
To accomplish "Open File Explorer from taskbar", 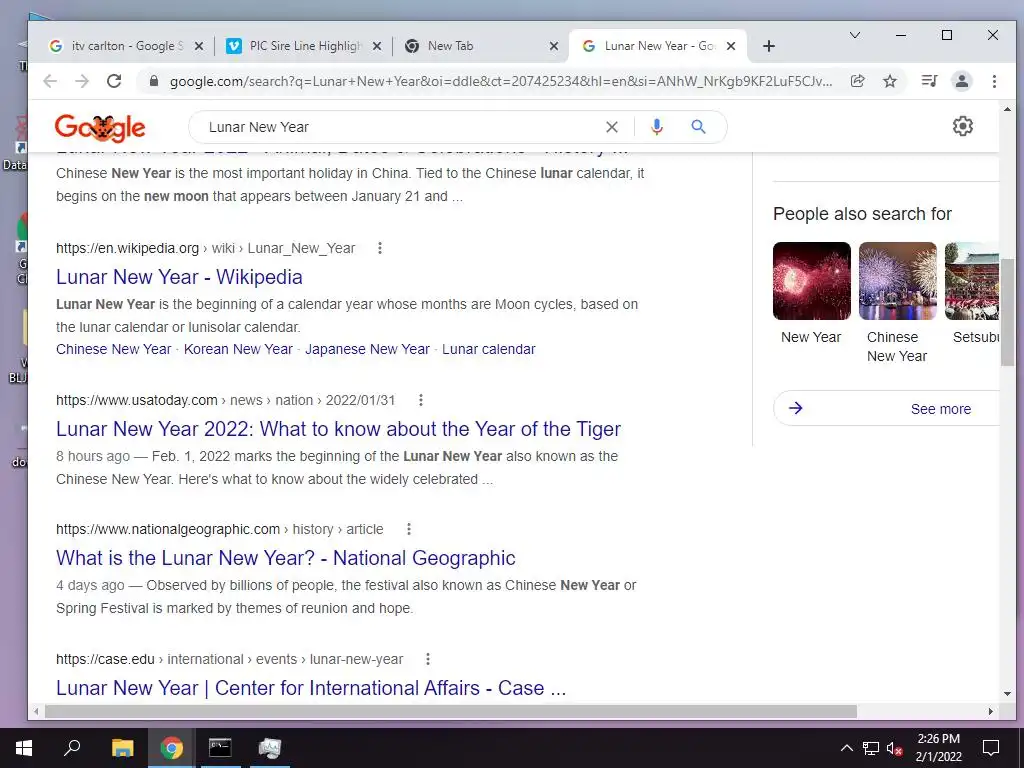I will click(122, 748).
